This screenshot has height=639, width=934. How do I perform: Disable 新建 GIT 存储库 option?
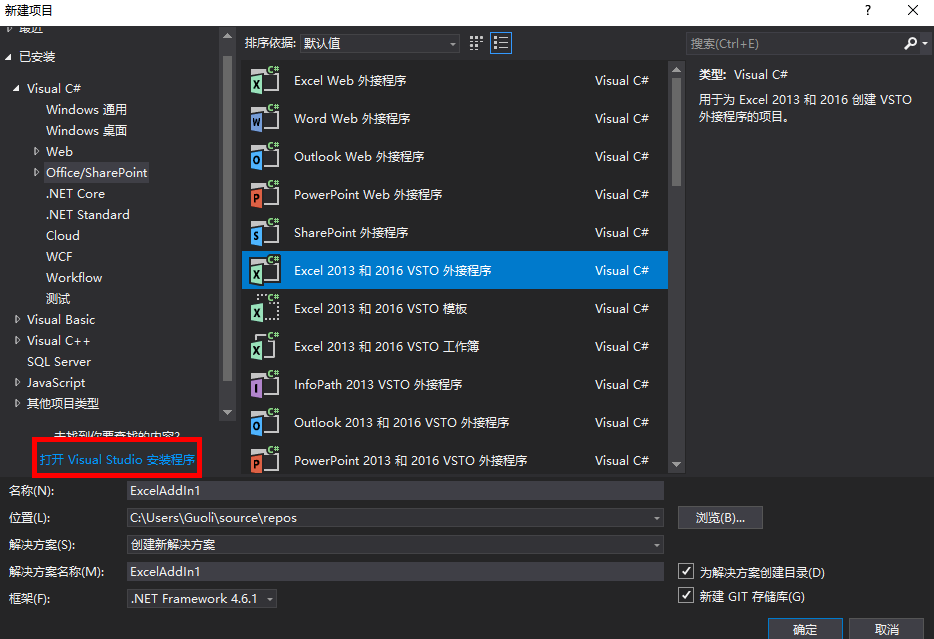(x=688, y=596)
